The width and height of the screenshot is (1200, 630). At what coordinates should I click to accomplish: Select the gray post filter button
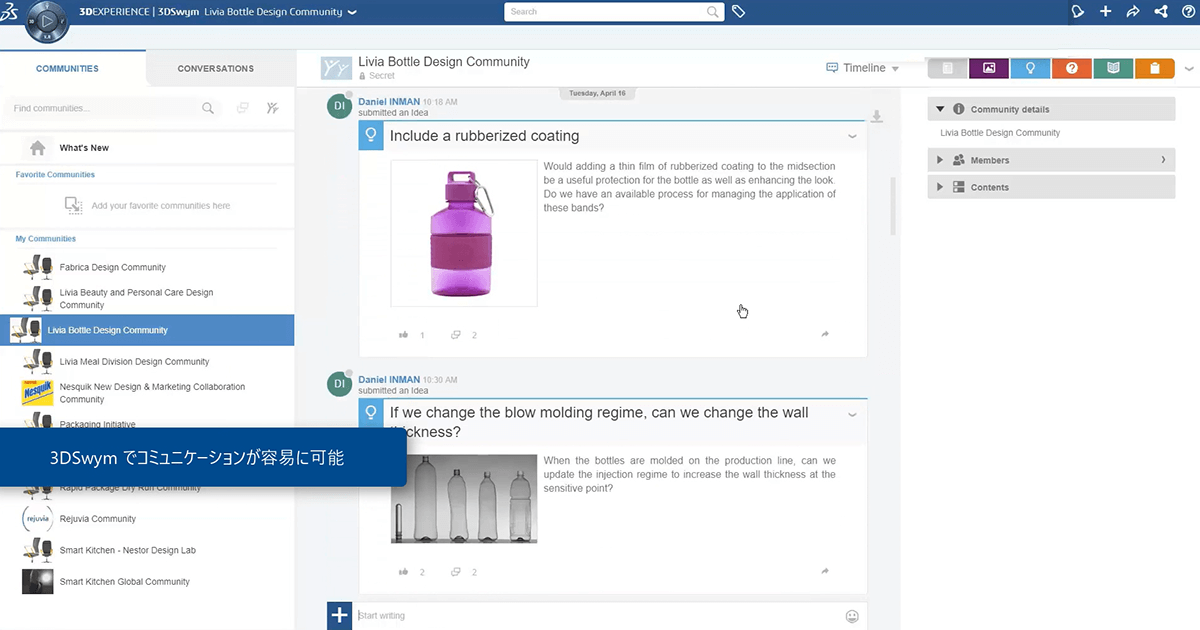coord(946,68)
